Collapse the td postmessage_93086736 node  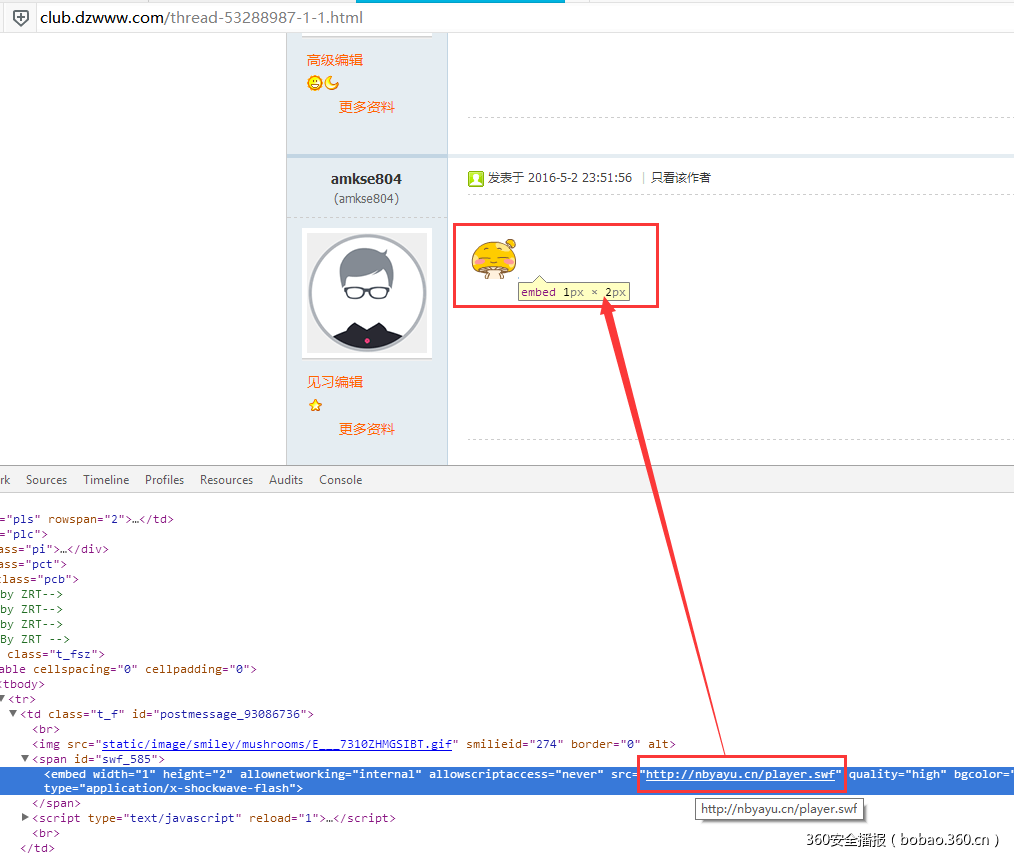(13, 714)
